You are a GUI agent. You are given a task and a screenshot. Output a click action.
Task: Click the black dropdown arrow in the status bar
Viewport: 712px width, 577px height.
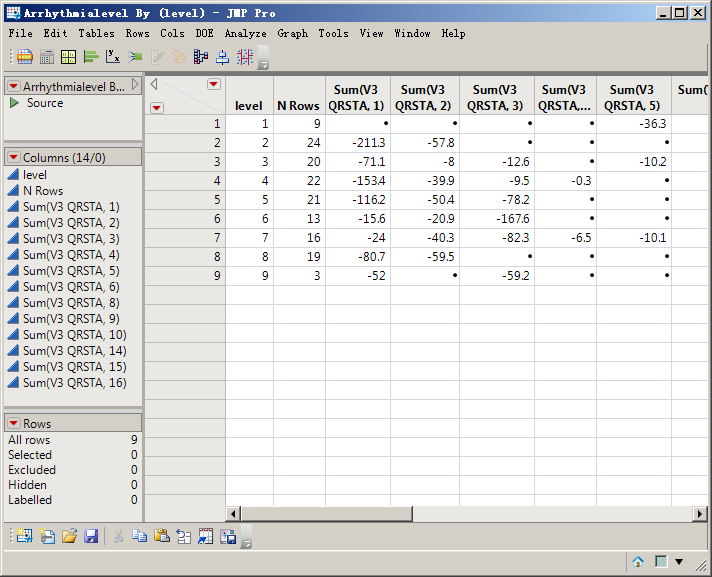[679, 562]
